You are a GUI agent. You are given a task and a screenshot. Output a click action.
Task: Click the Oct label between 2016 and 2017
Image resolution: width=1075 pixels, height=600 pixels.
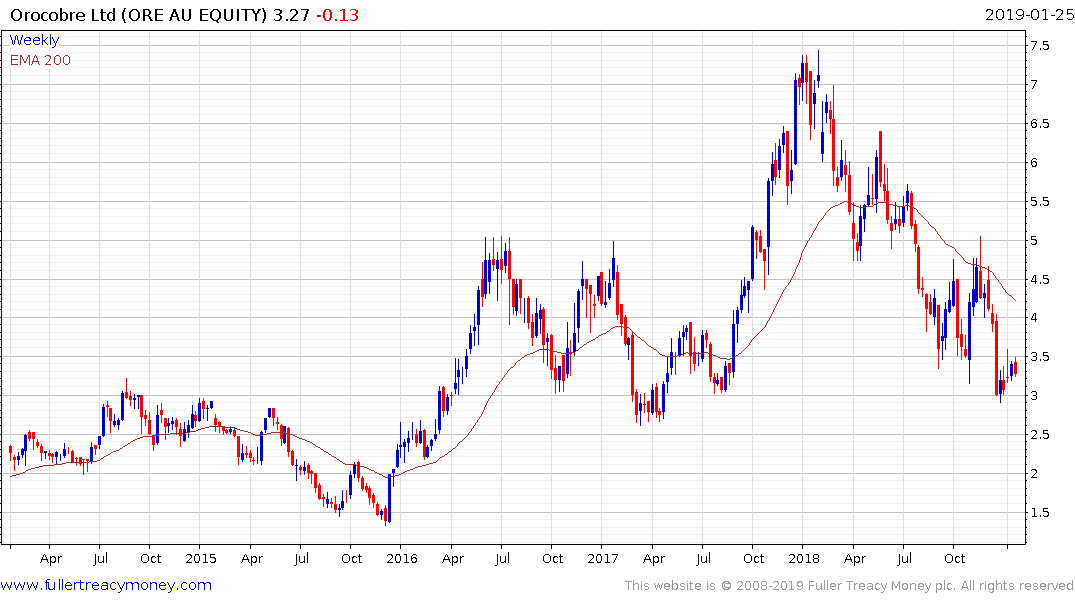coord(553,558)
